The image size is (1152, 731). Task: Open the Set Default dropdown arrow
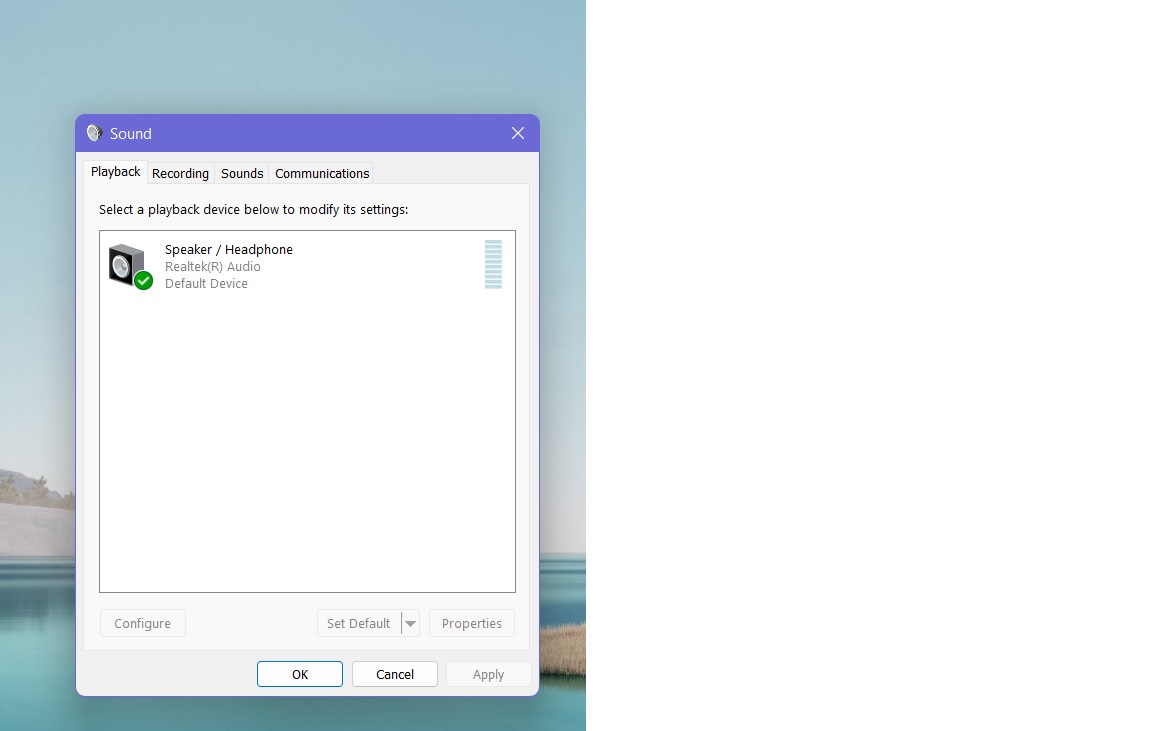coord(410,622)
